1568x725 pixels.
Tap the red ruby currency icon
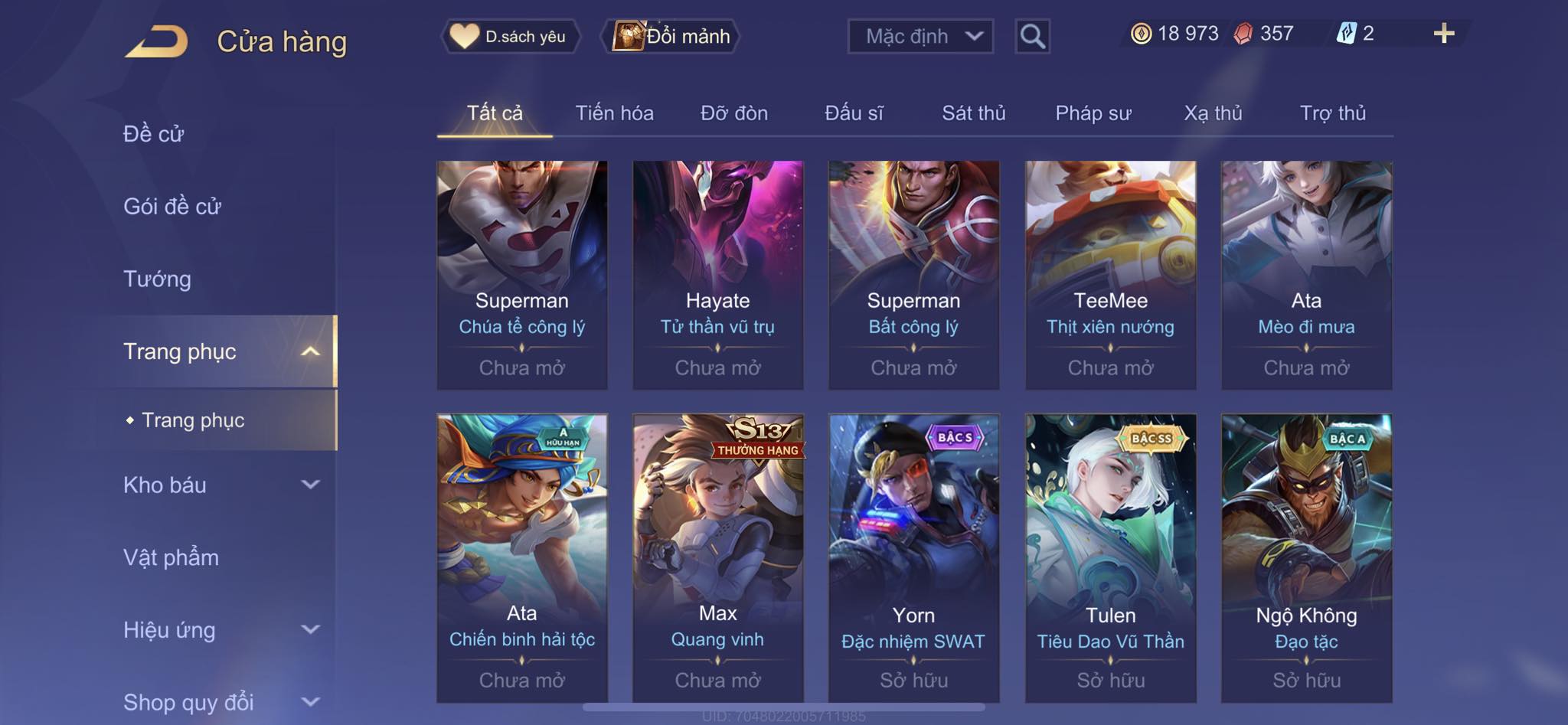(x=1243, y=34)
